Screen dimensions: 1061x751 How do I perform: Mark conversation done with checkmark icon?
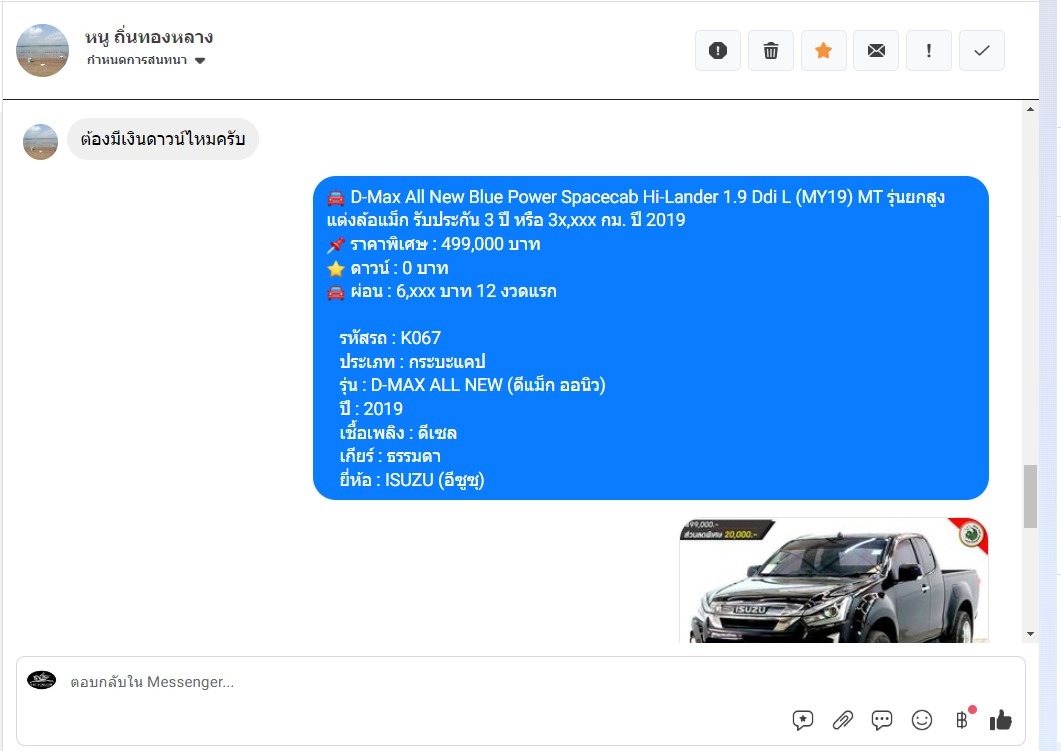point(982,50)
